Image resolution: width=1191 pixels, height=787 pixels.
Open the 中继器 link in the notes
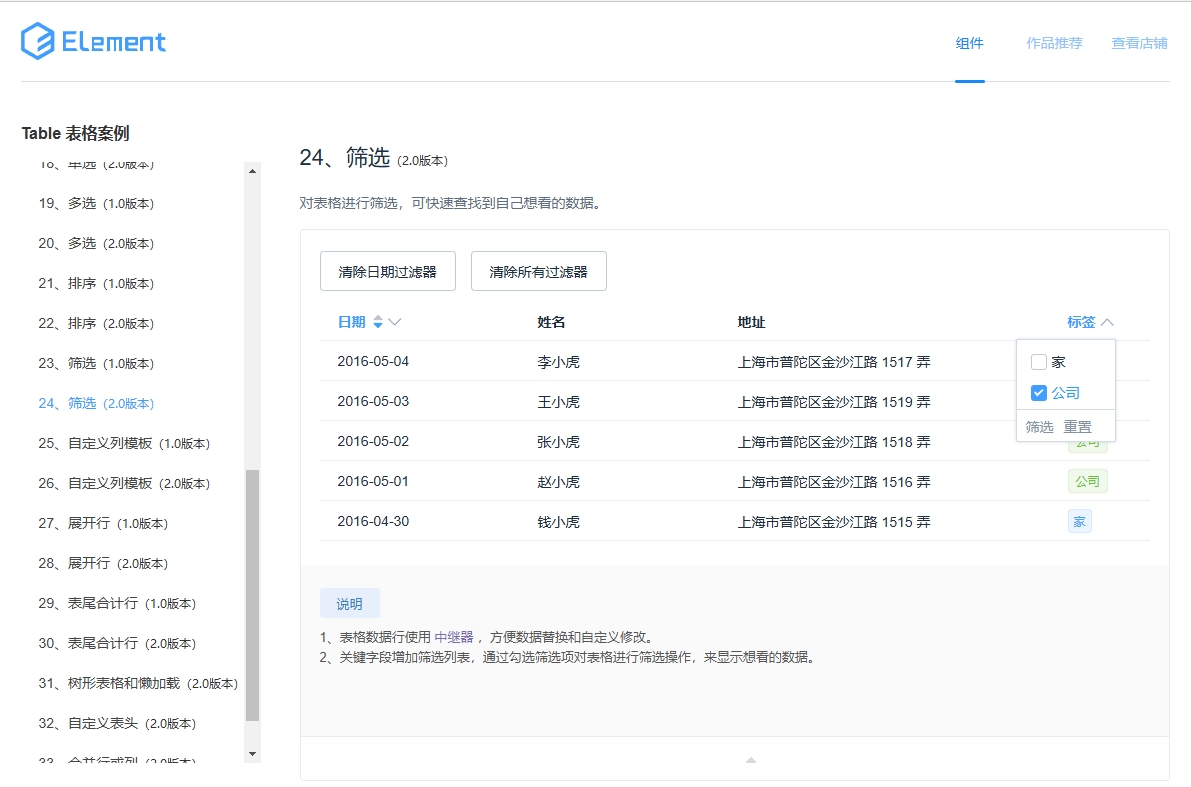(453, 637)
